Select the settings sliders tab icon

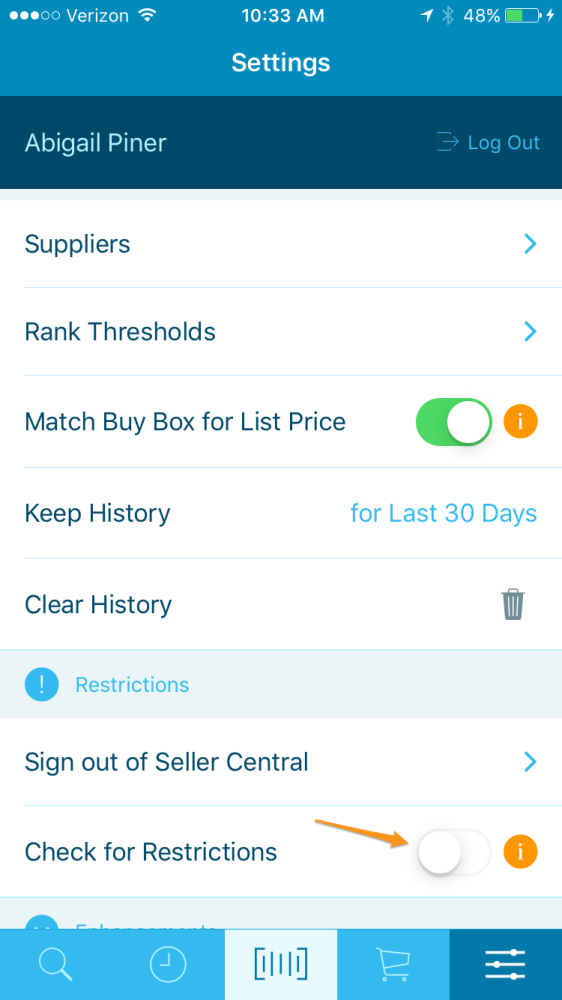(505, 964)
